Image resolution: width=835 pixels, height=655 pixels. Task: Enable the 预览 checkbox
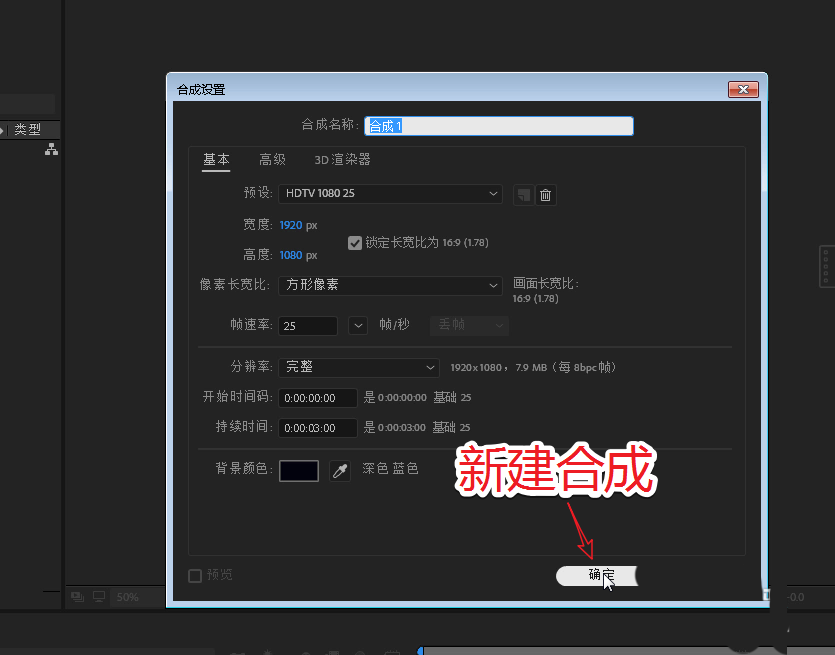(195, 574)
